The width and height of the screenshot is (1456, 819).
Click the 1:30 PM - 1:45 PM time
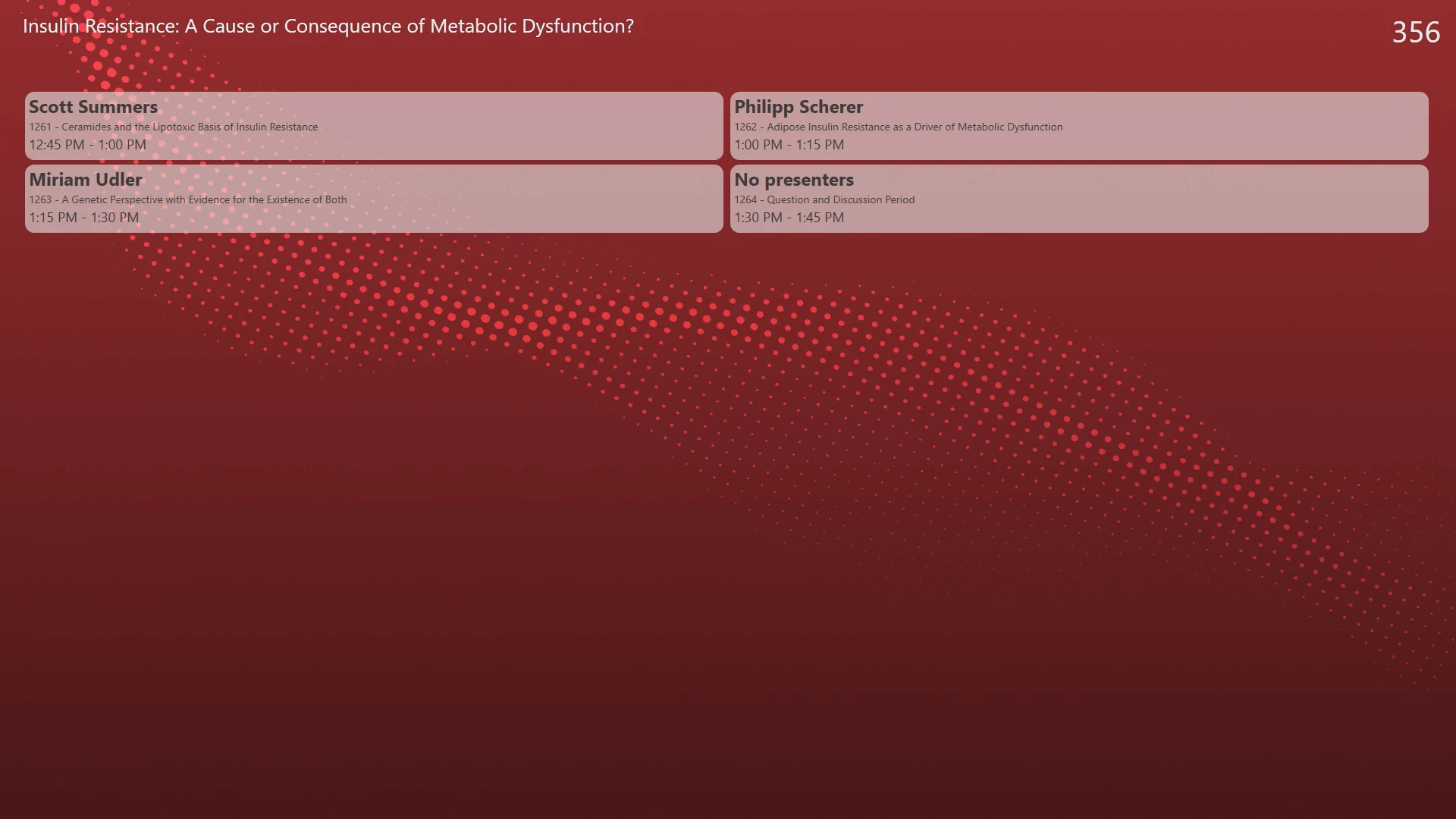(x=789, y=218)
